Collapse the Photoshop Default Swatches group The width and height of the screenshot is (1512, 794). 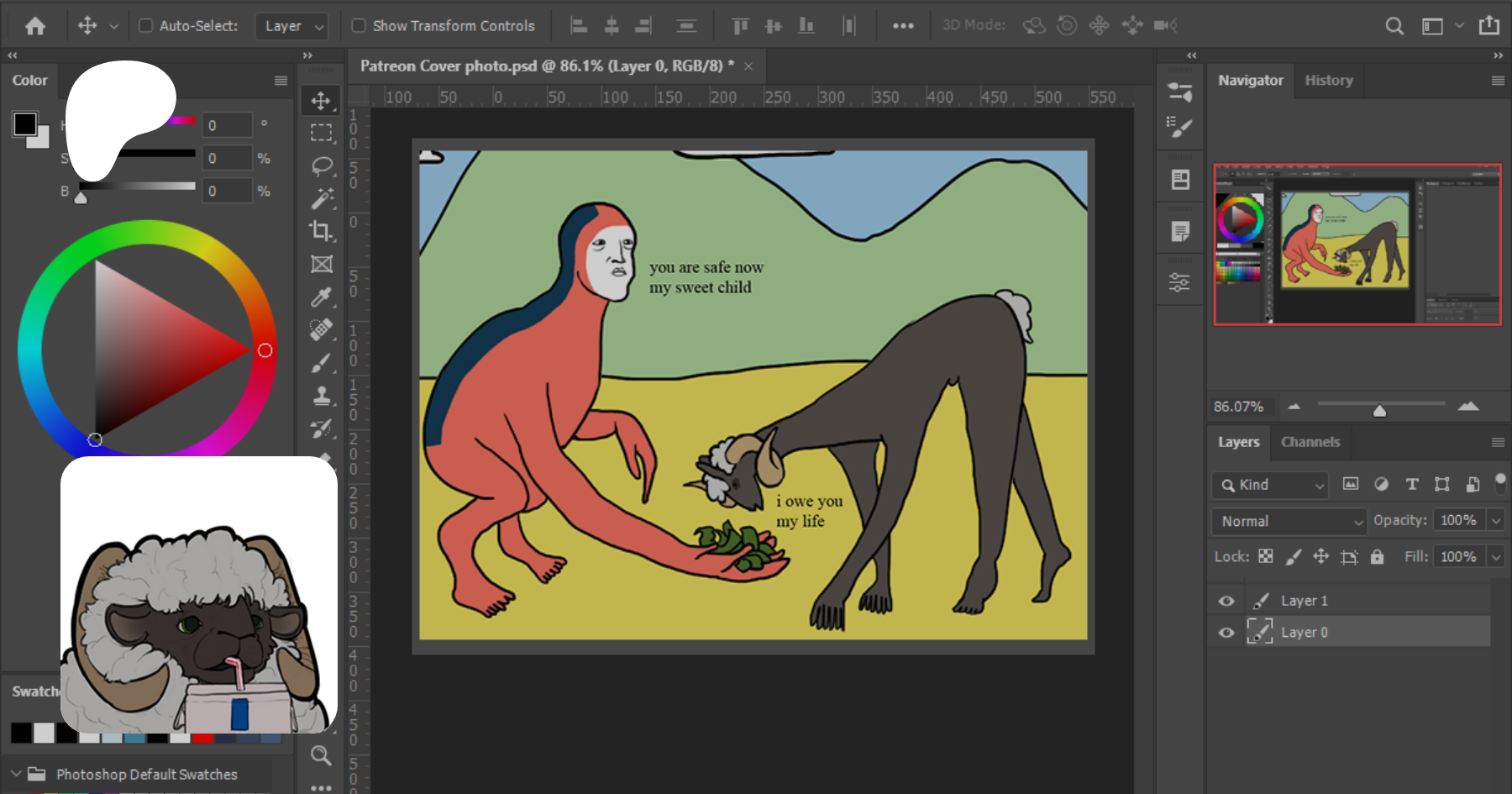(x=16, y=773)
